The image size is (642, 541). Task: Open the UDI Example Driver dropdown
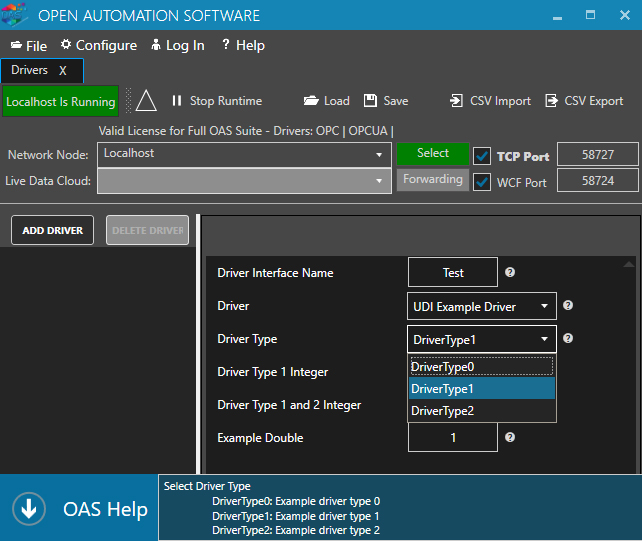[x=482, y=306]
